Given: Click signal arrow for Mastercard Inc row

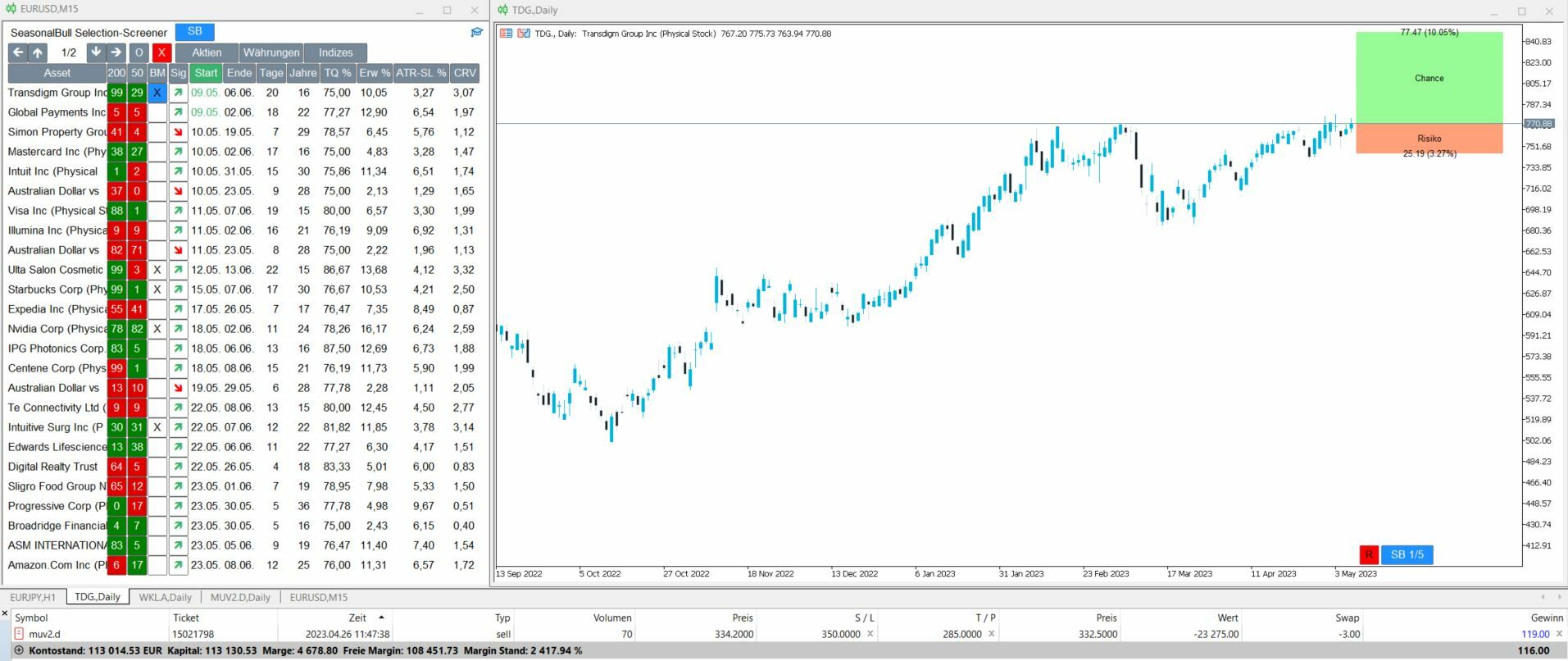Looking at the screenshot, I should (x=178, y=152).
